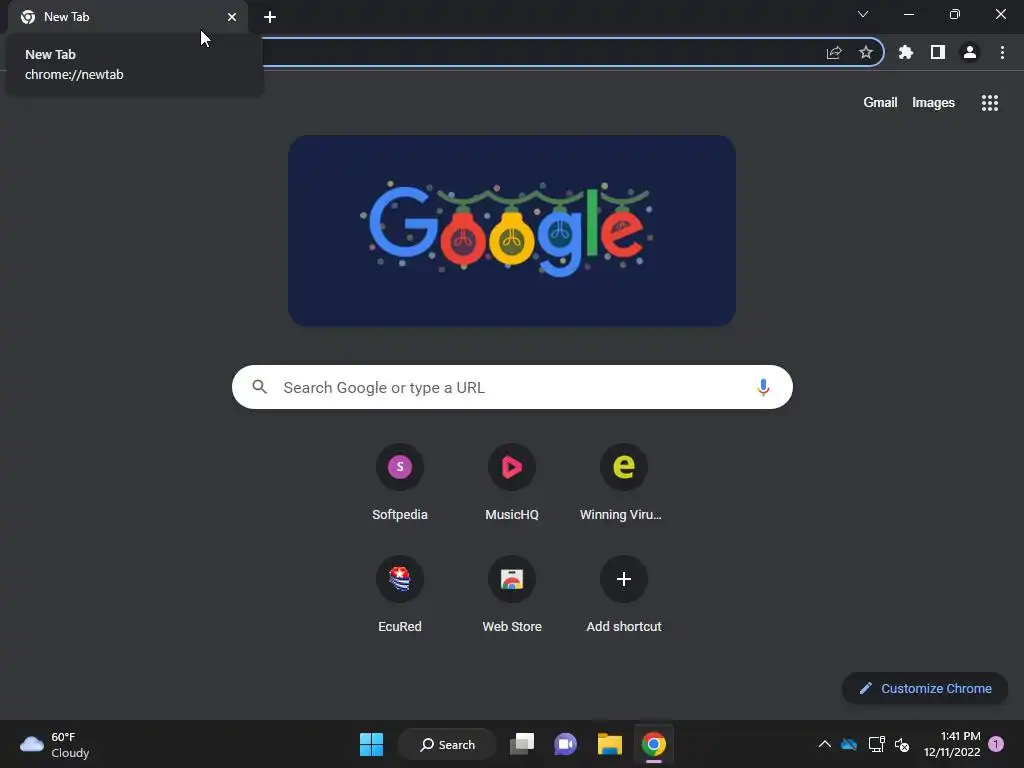This screenshot has width=1024, height=768.
Task: Open a new tab with plus button
Action: coord(270,17)
